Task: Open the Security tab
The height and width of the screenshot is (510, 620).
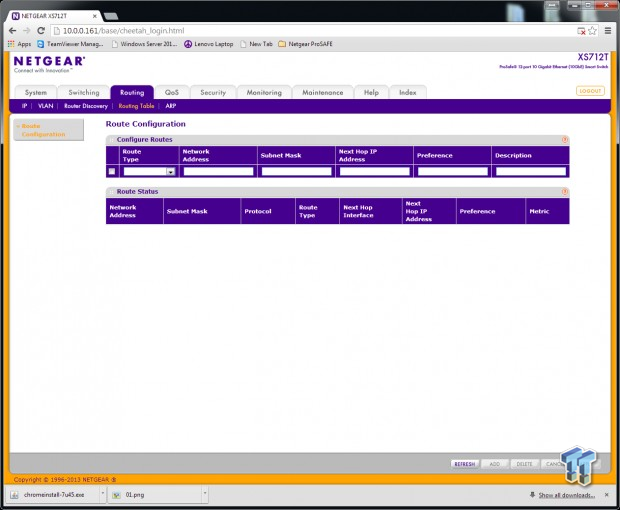Action: pyautogui.click(x=213, y=92)
